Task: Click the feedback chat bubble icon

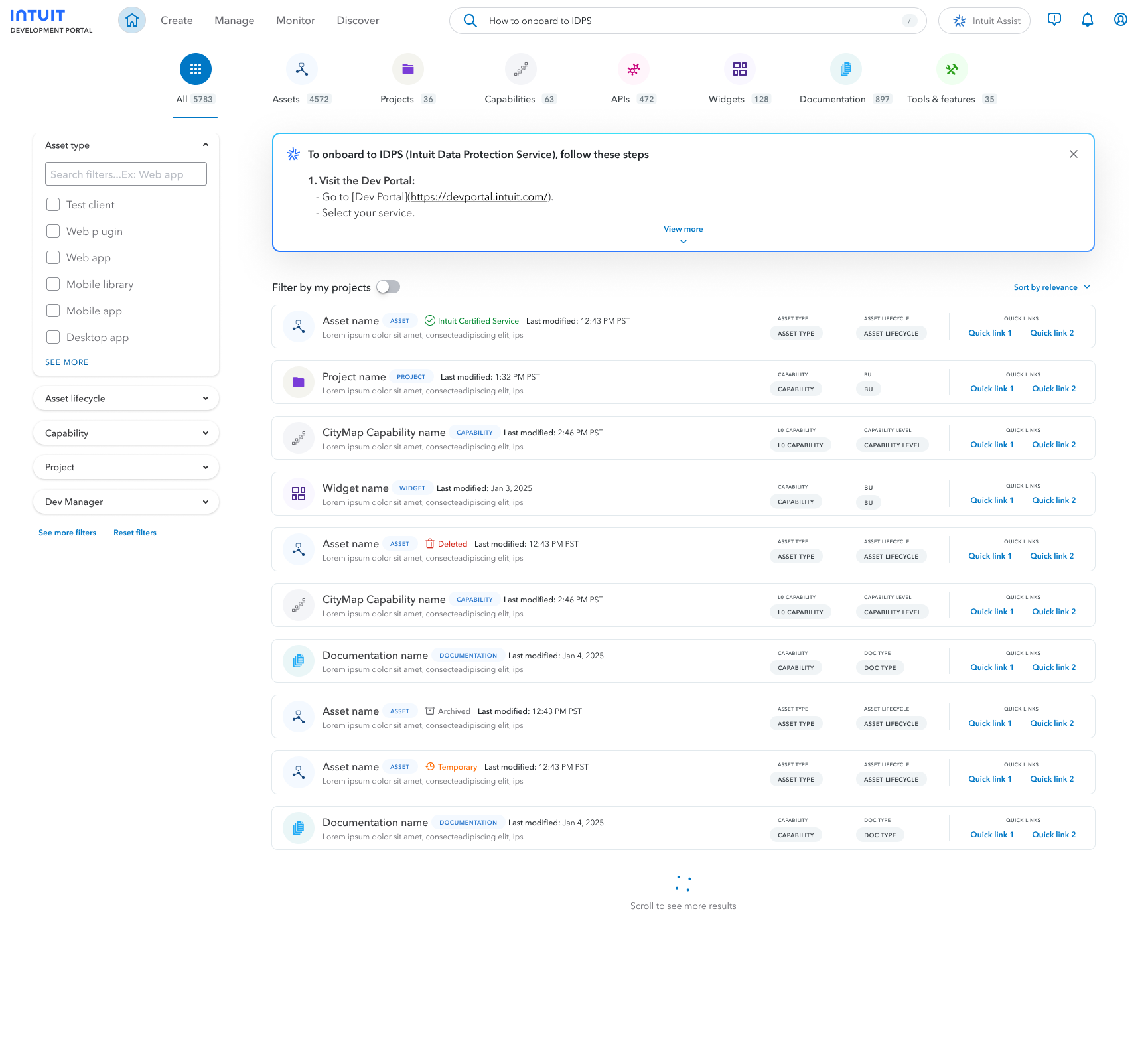Action: point(1054,20)
